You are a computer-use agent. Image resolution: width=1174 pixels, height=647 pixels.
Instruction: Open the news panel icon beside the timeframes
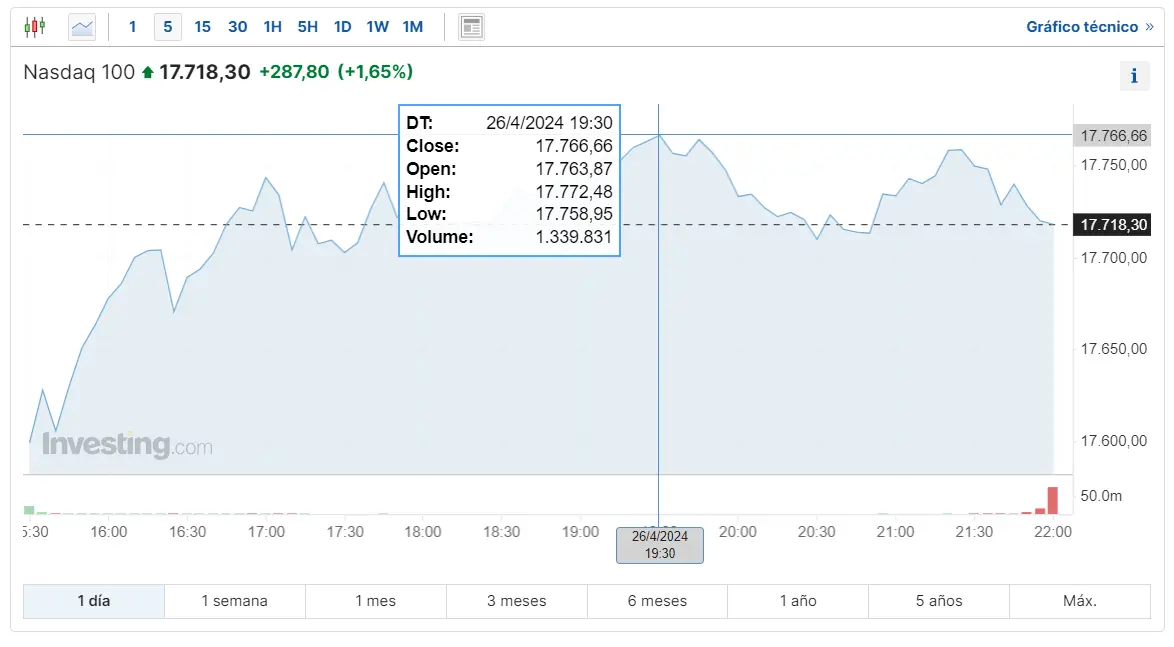click(470, 26)
